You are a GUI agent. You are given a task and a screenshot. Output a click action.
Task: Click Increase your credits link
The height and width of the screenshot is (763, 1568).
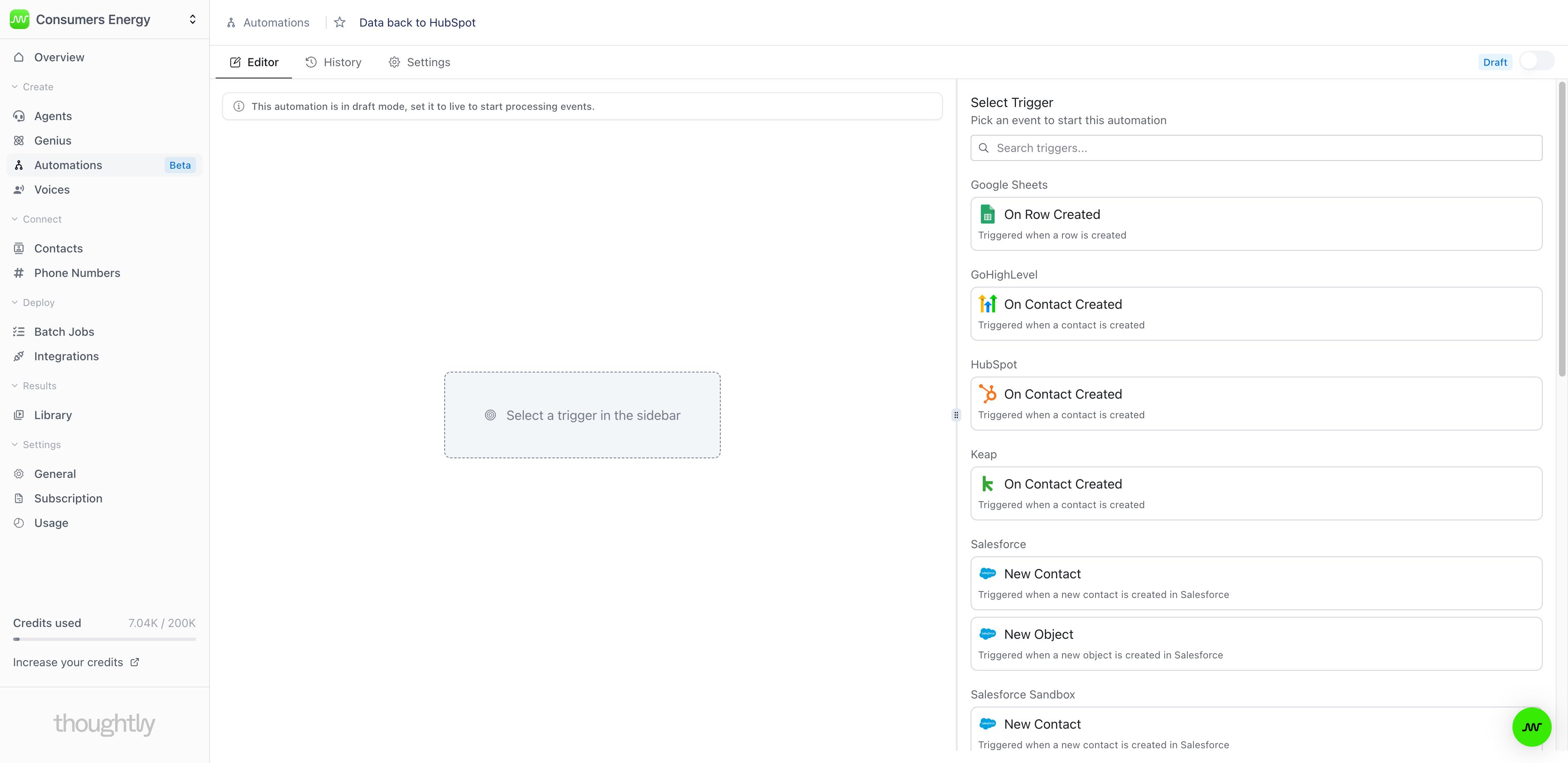(x=76, y=663)
